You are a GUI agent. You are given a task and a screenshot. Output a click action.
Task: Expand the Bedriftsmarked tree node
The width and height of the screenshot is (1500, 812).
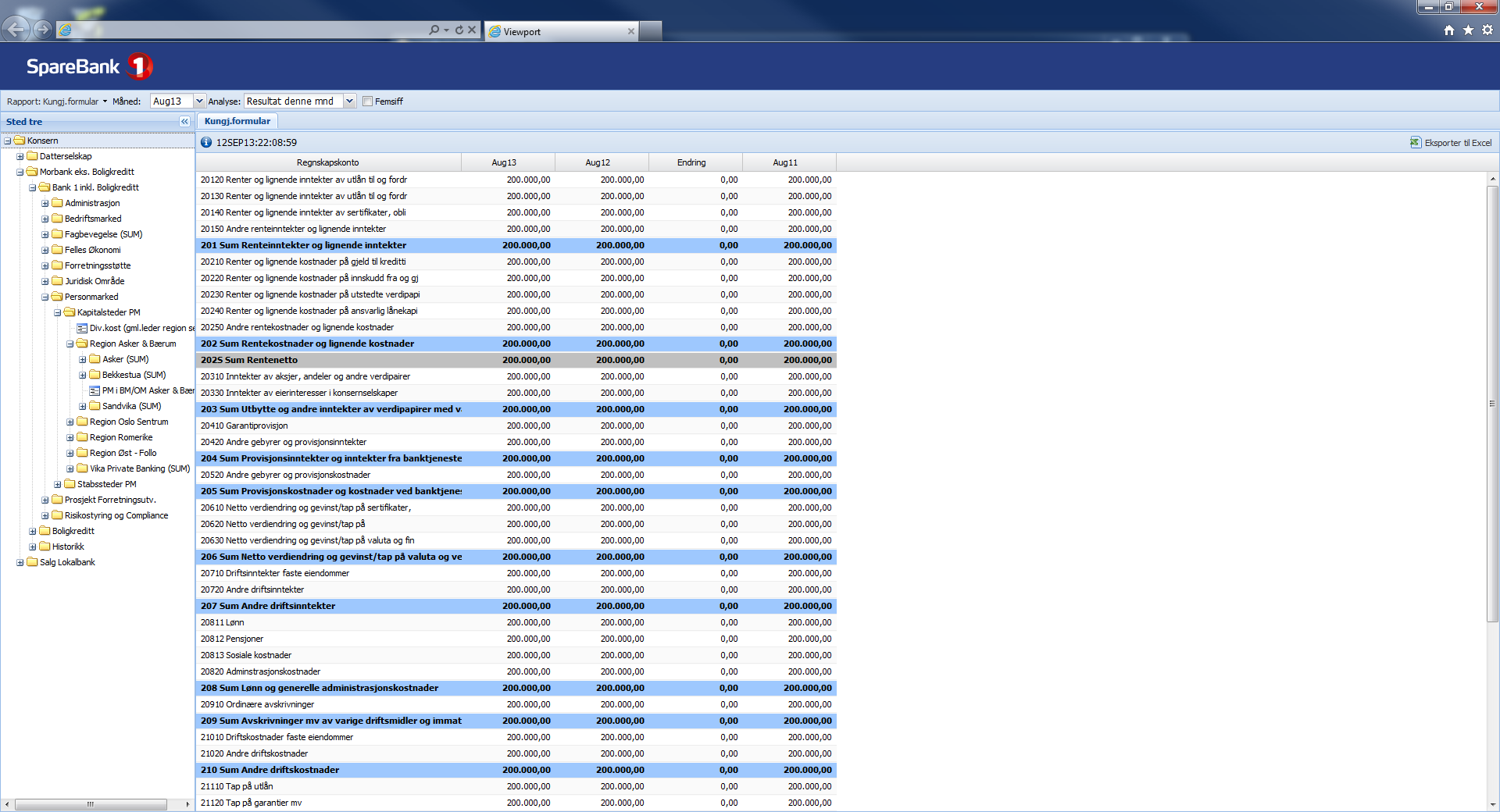[x=45, y=219]
